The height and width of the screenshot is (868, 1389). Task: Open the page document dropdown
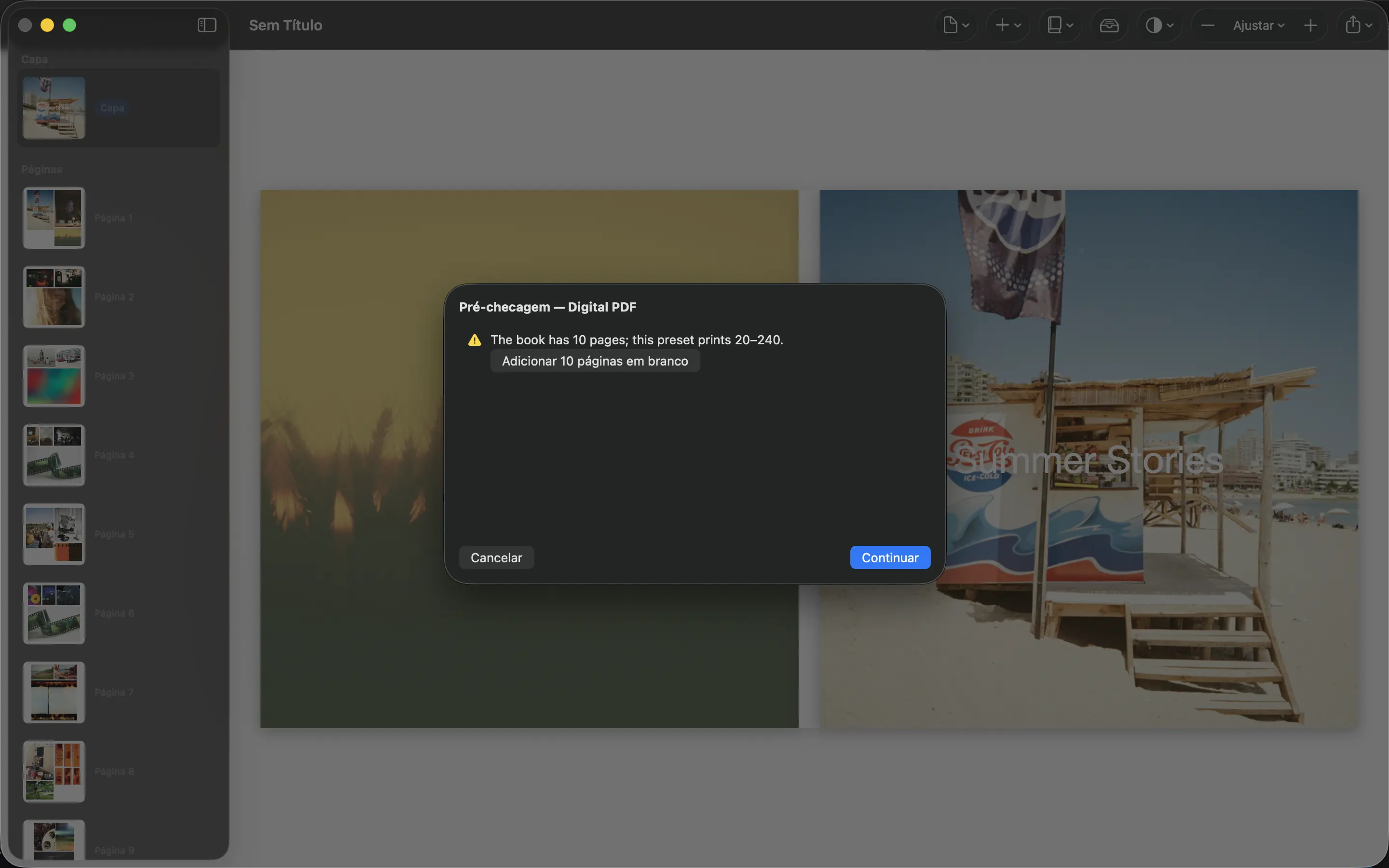956,25
